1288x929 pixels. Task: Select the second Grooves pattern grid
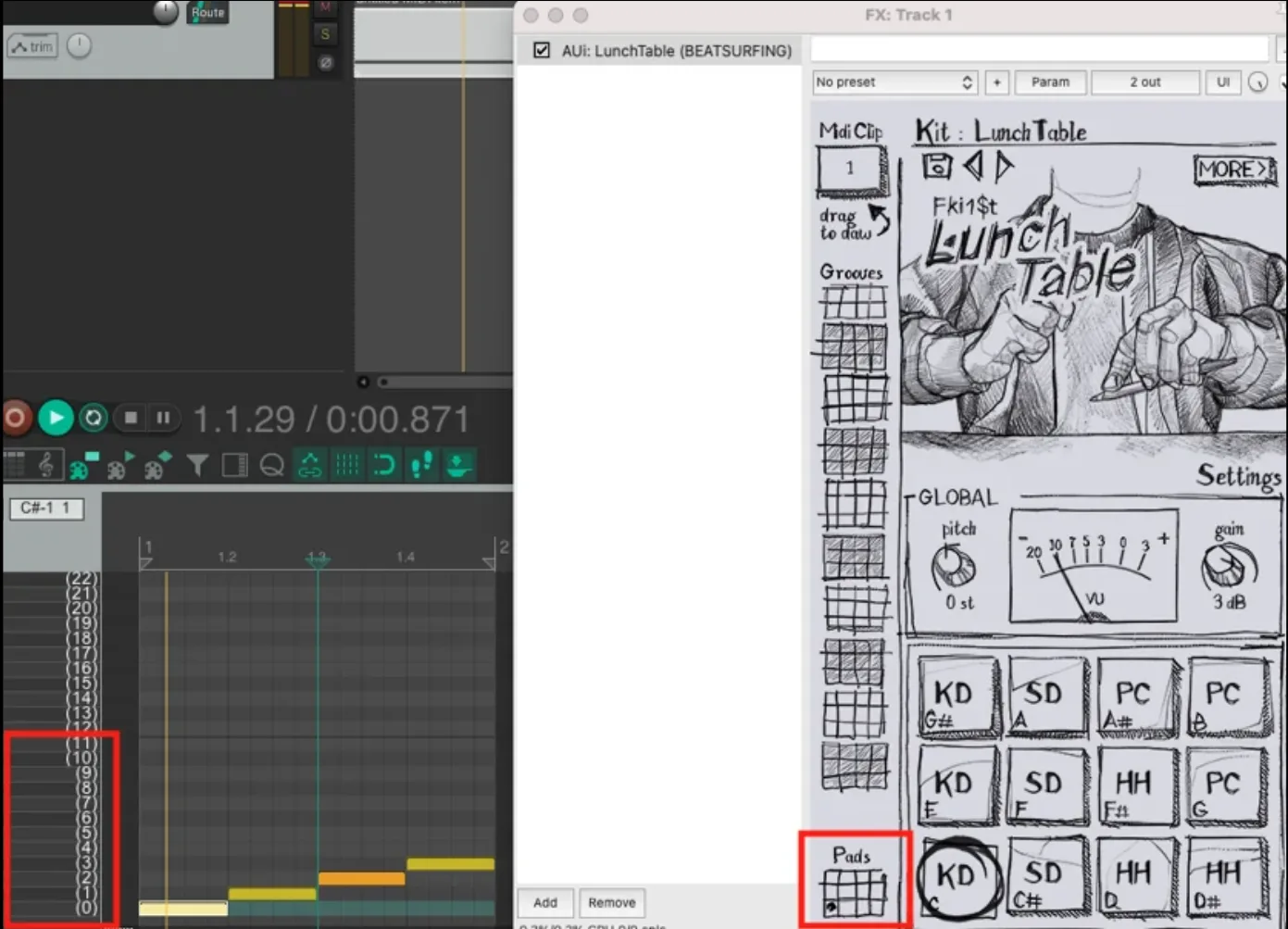[853, 347]
